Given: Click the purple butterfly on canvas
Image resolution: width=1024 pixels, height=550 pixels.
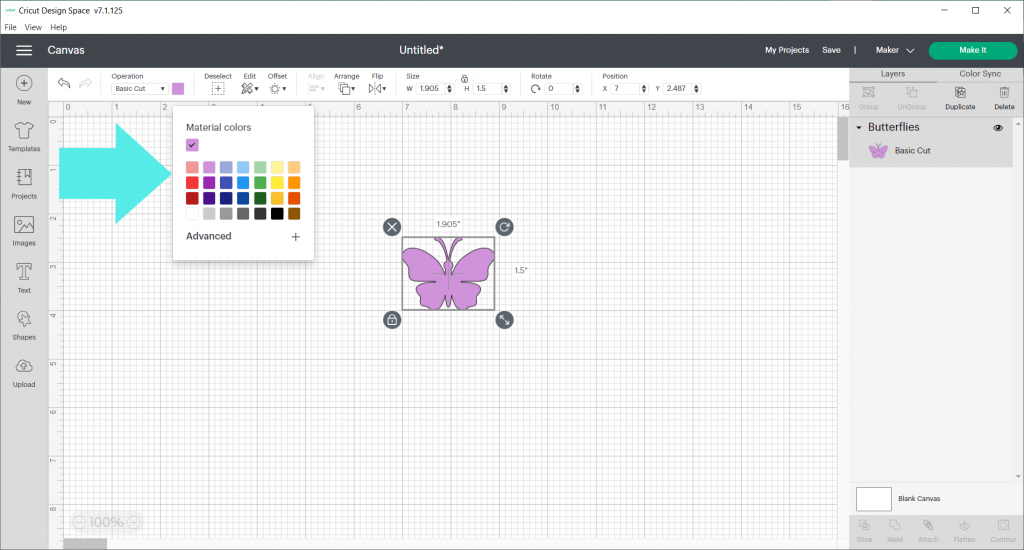Looking at the screenshot, I should pyautogui.click(x=448, y=274).
